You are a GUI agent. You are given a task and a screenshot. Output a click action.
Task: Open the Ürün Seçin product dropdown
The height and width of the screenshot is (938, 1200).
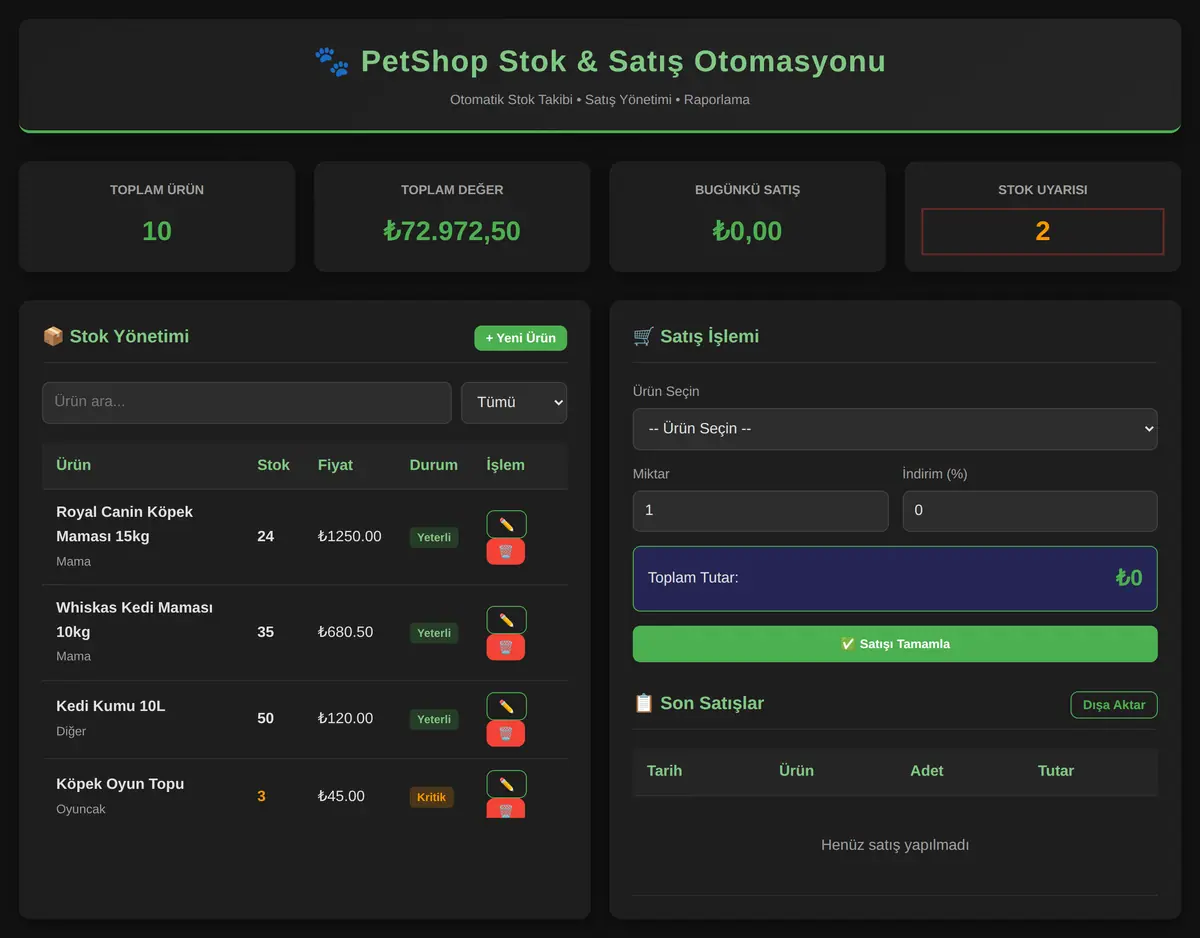pos(895,428)
